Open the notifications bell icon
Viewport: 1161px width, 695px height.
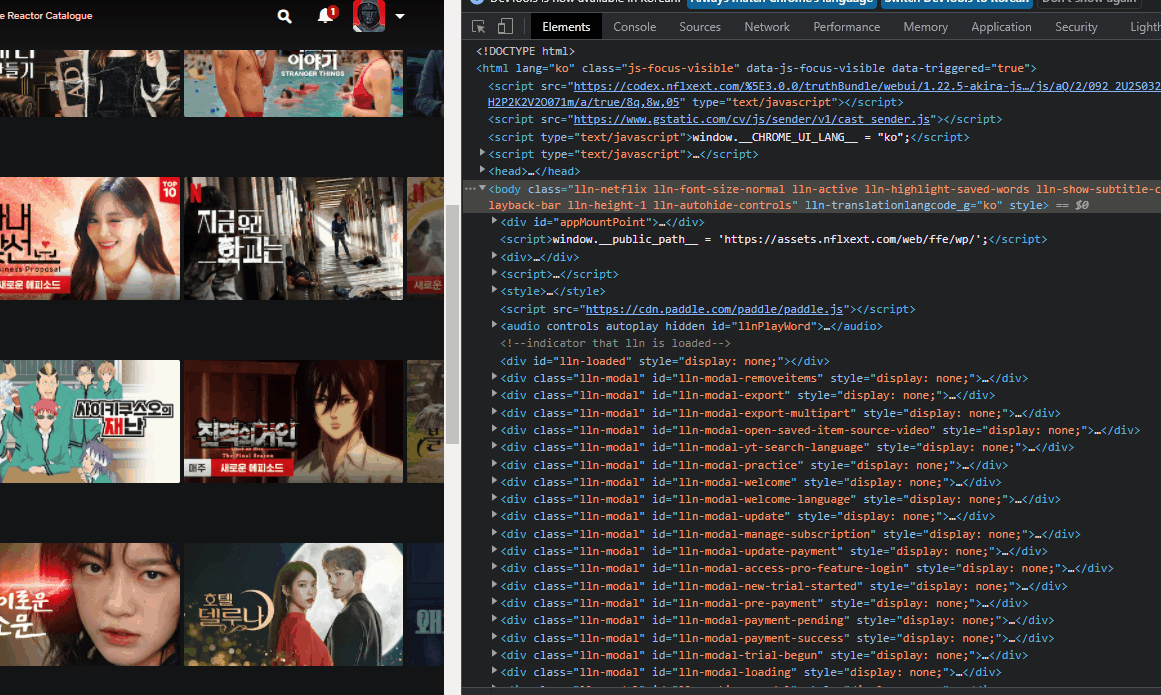[x=326, y=15]
